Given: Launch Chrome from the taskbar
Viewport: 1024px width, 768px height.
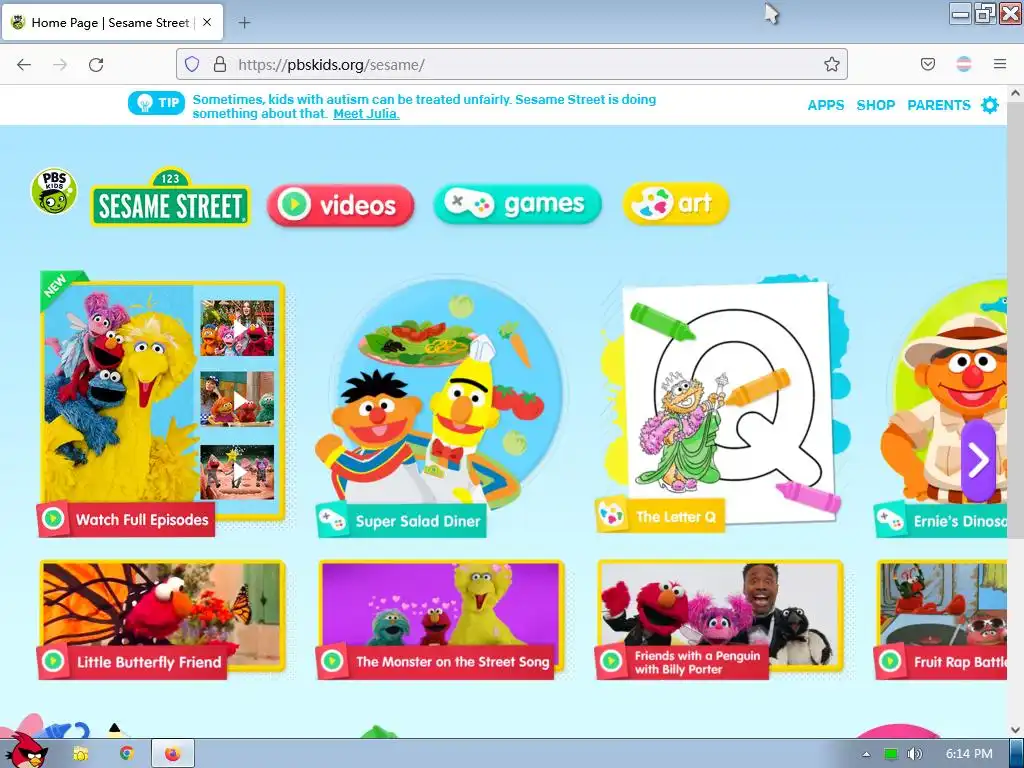Looking at the screenshot, I should click(x=126, y=754).
